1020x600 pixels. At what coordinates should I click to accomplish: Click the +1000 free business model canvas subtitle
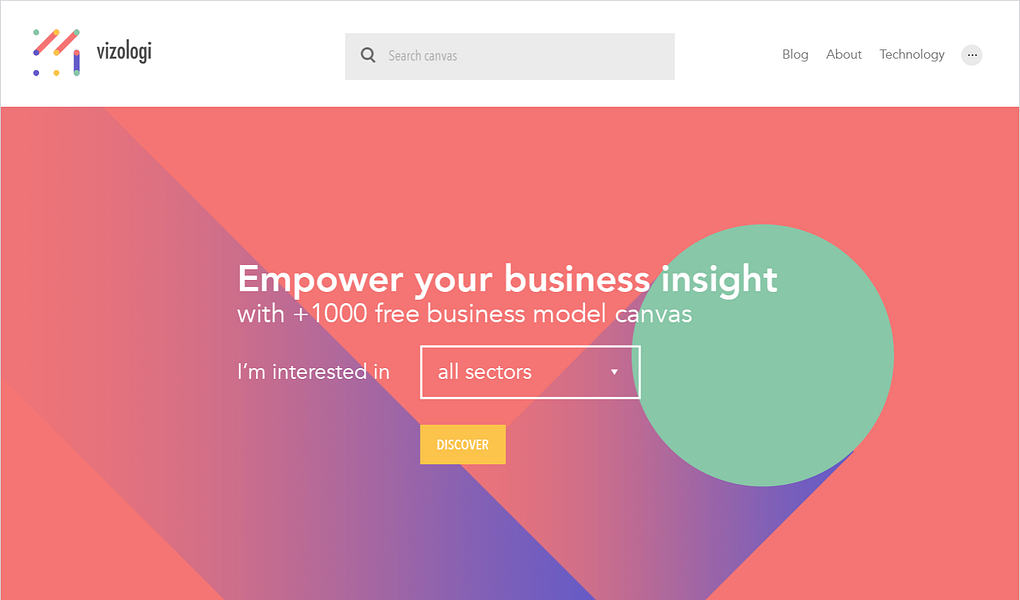tap(464, 314)
